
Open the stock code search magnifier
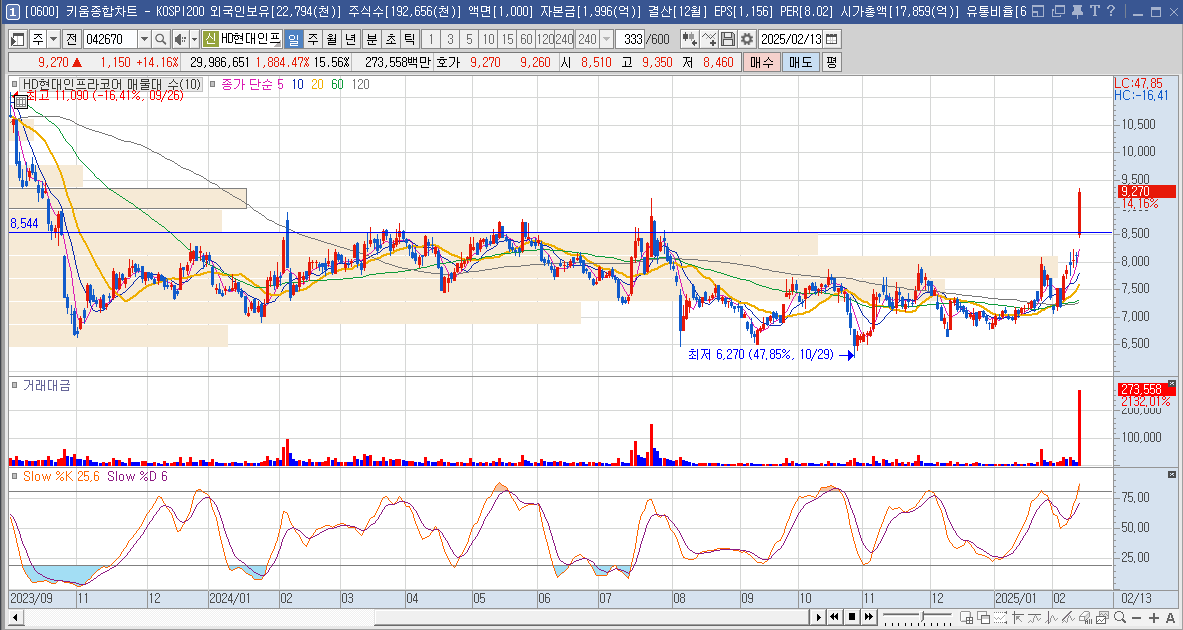161,39
